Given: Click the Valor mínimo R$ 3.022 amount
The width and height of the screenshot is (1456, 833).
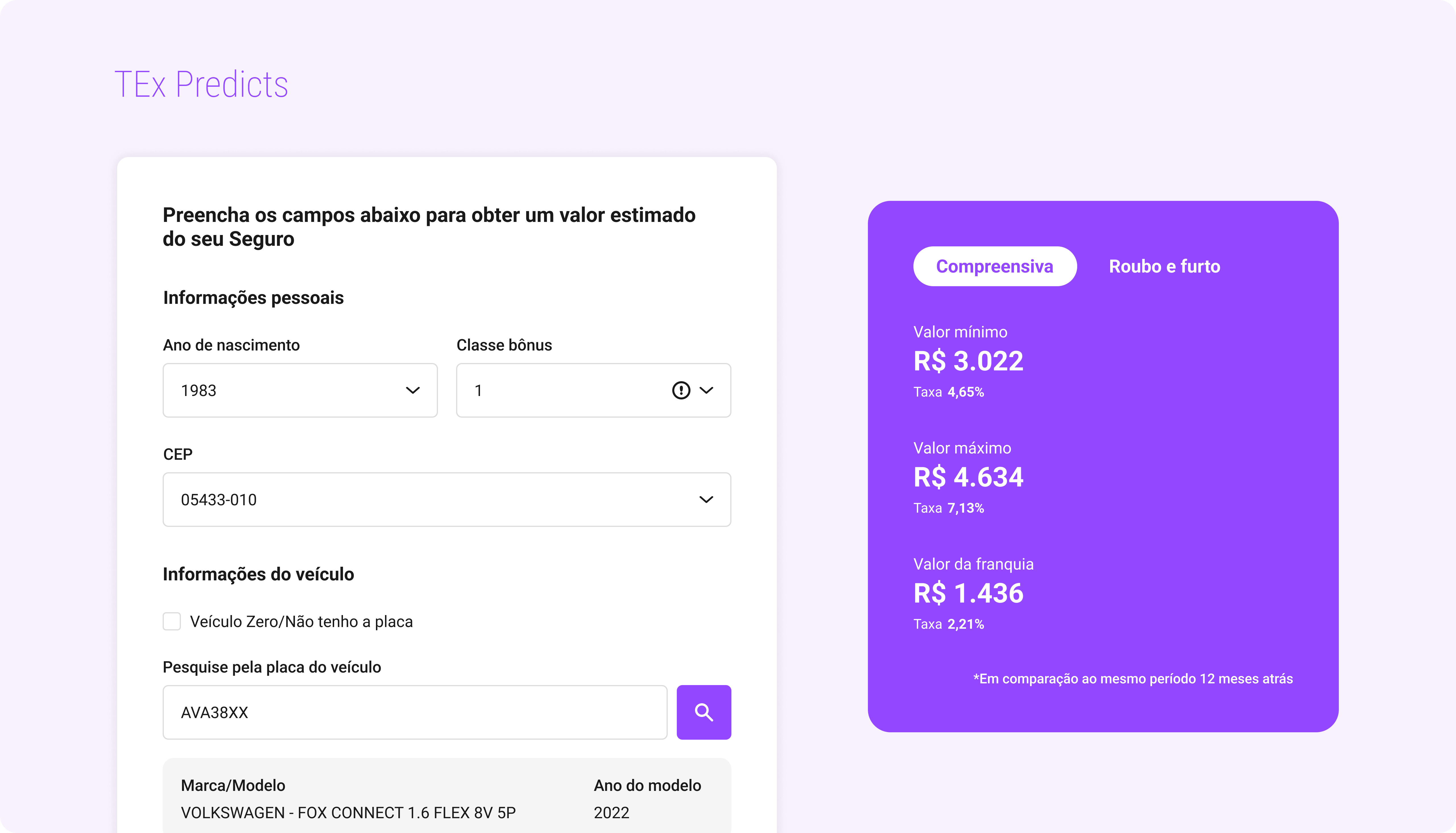Looking at the screenshot, I should click(968, 361).
